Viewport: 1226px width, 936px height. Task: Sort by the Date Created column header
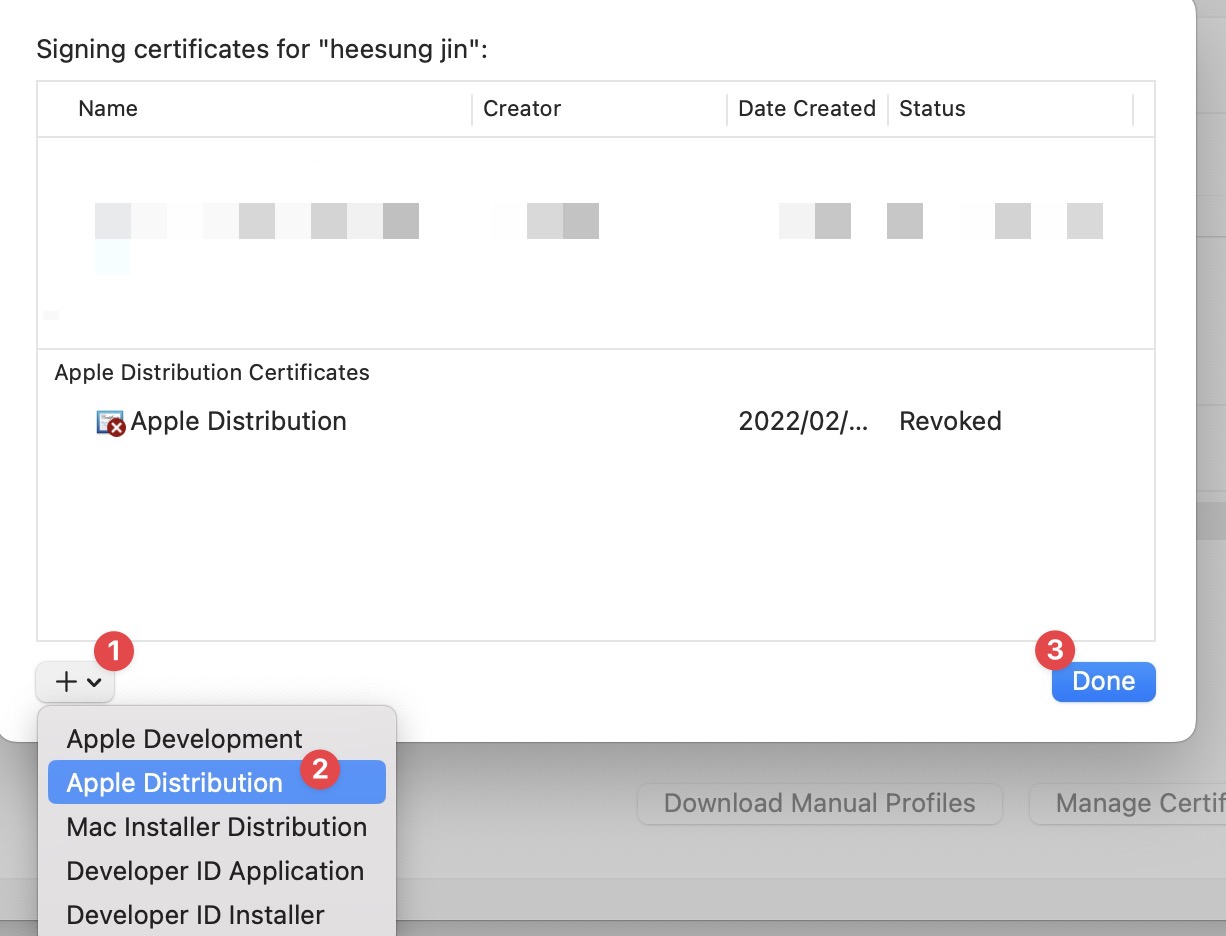(807, 109)
